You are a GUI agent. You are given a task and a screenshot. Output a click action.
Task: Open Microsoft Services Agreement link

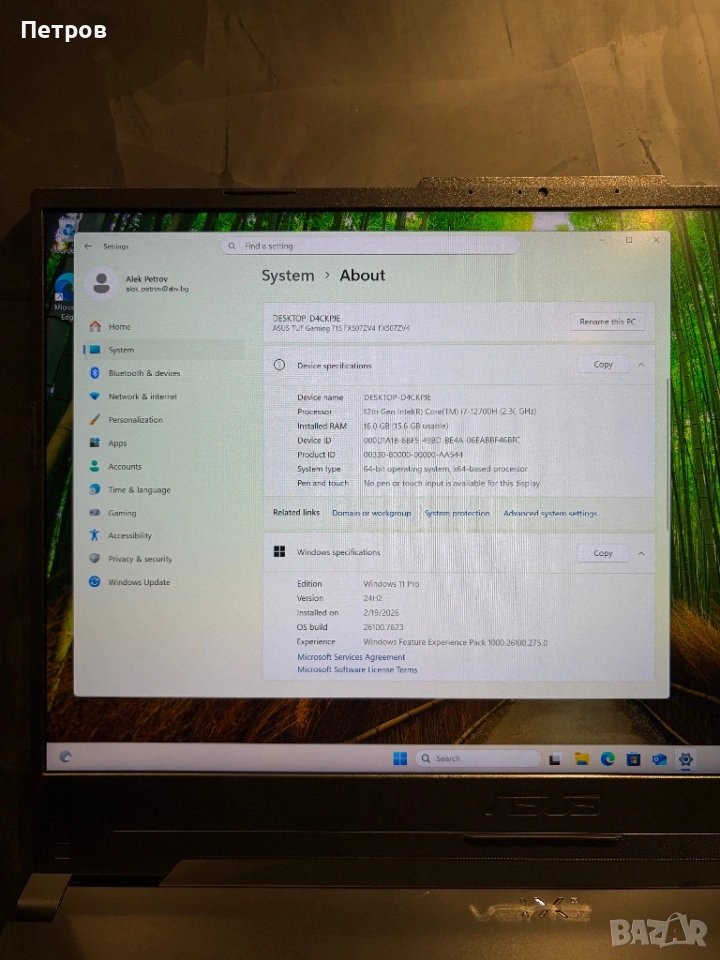[x=351, y=657]
